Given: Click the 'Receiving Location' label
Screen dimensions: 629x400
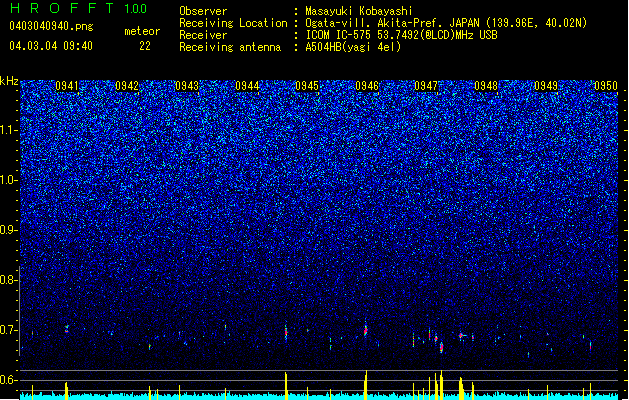Looking at the screenshot, I should 233,23.
